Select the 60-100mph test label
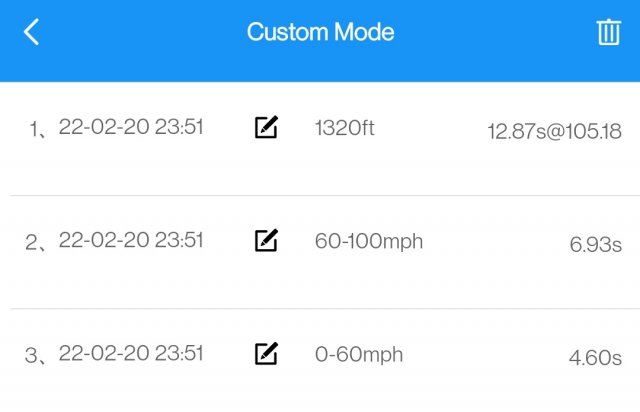 369,242
